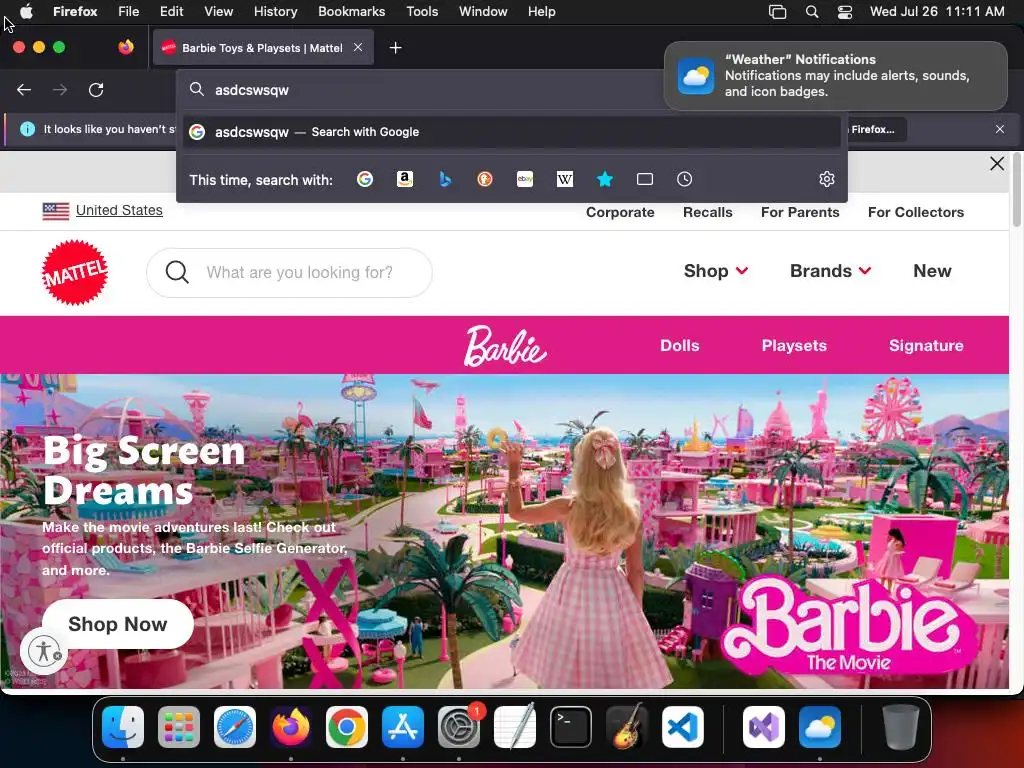Open Spotlight search in the menu bar
This screenshot has width=1024, height=768.
coord(812,12)
